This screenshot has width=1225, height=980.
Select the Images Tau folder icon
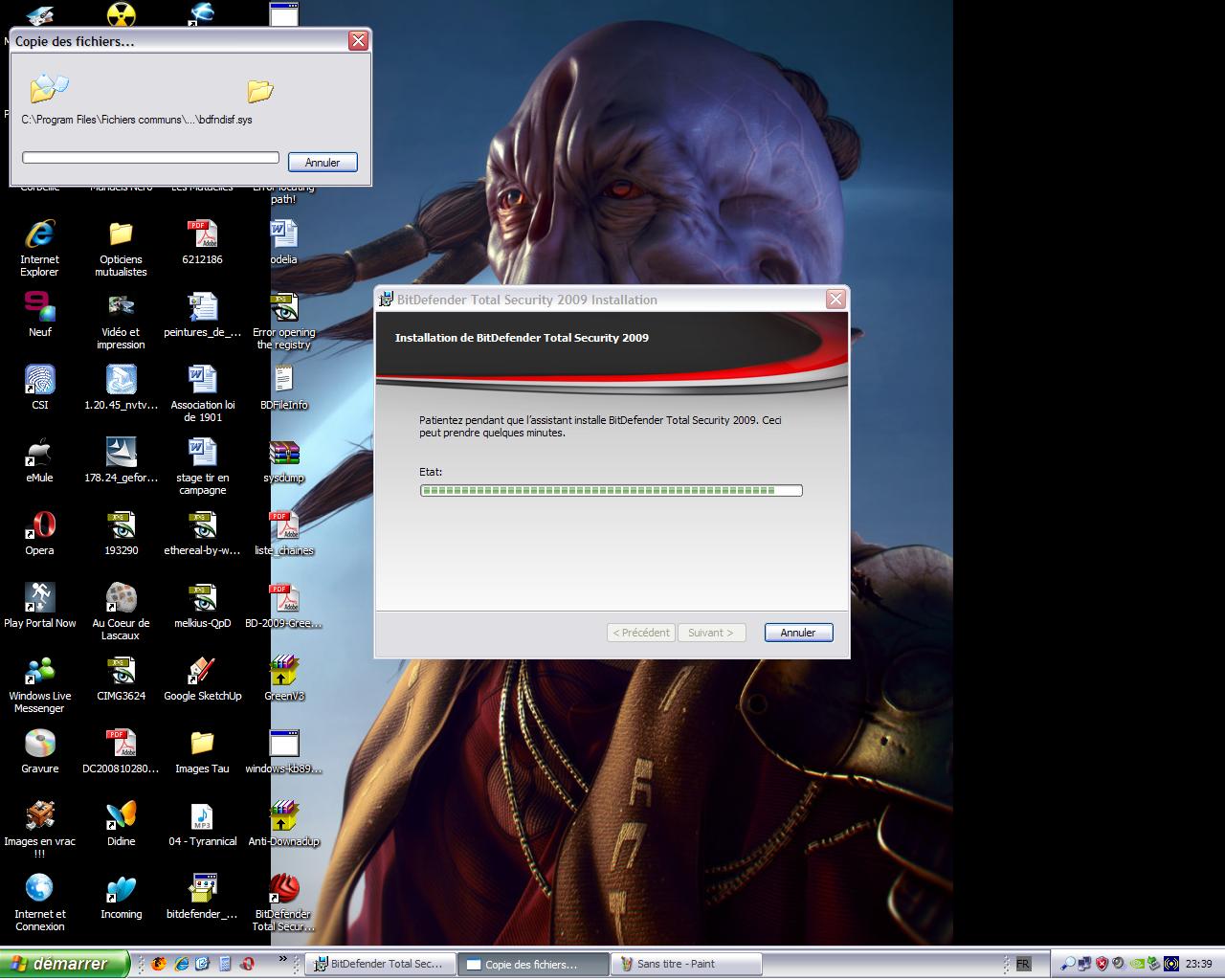pyautogui.click(x=202, y=750)
